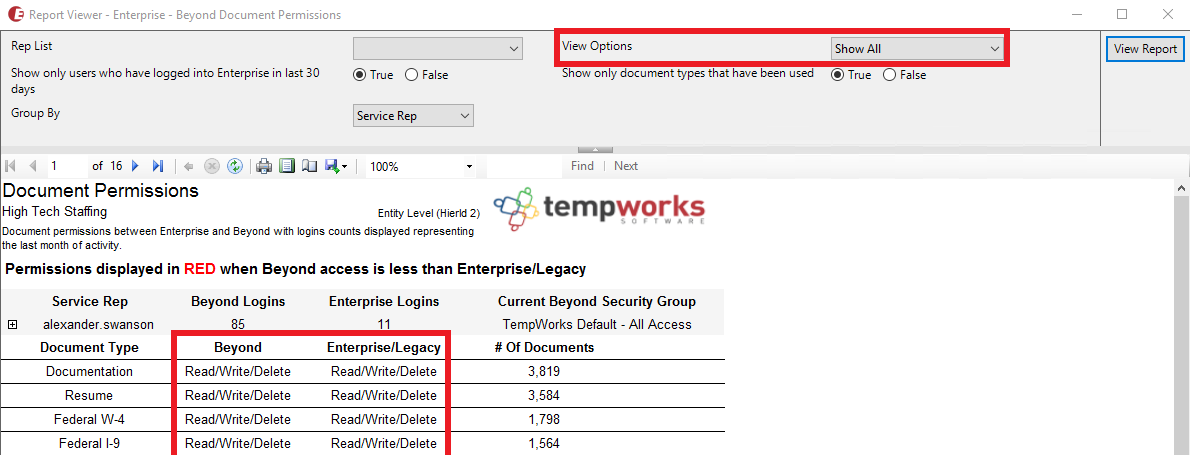Screen dimensions: 1190x455
Task: Open the Rep List dropdown
Action: tap(438, 49)
